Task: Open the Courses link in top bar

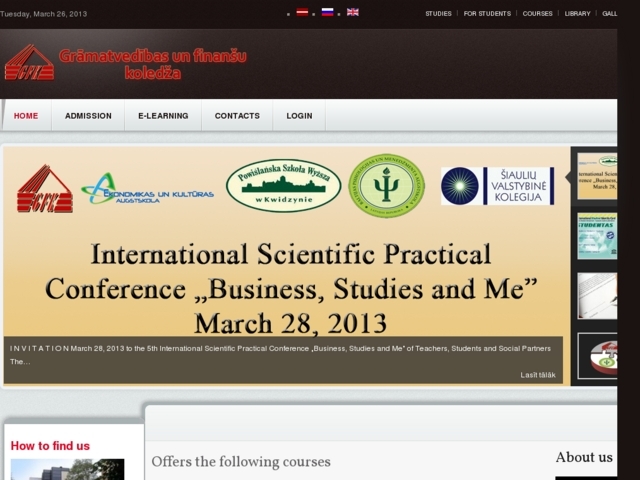Action: [537, 14]
